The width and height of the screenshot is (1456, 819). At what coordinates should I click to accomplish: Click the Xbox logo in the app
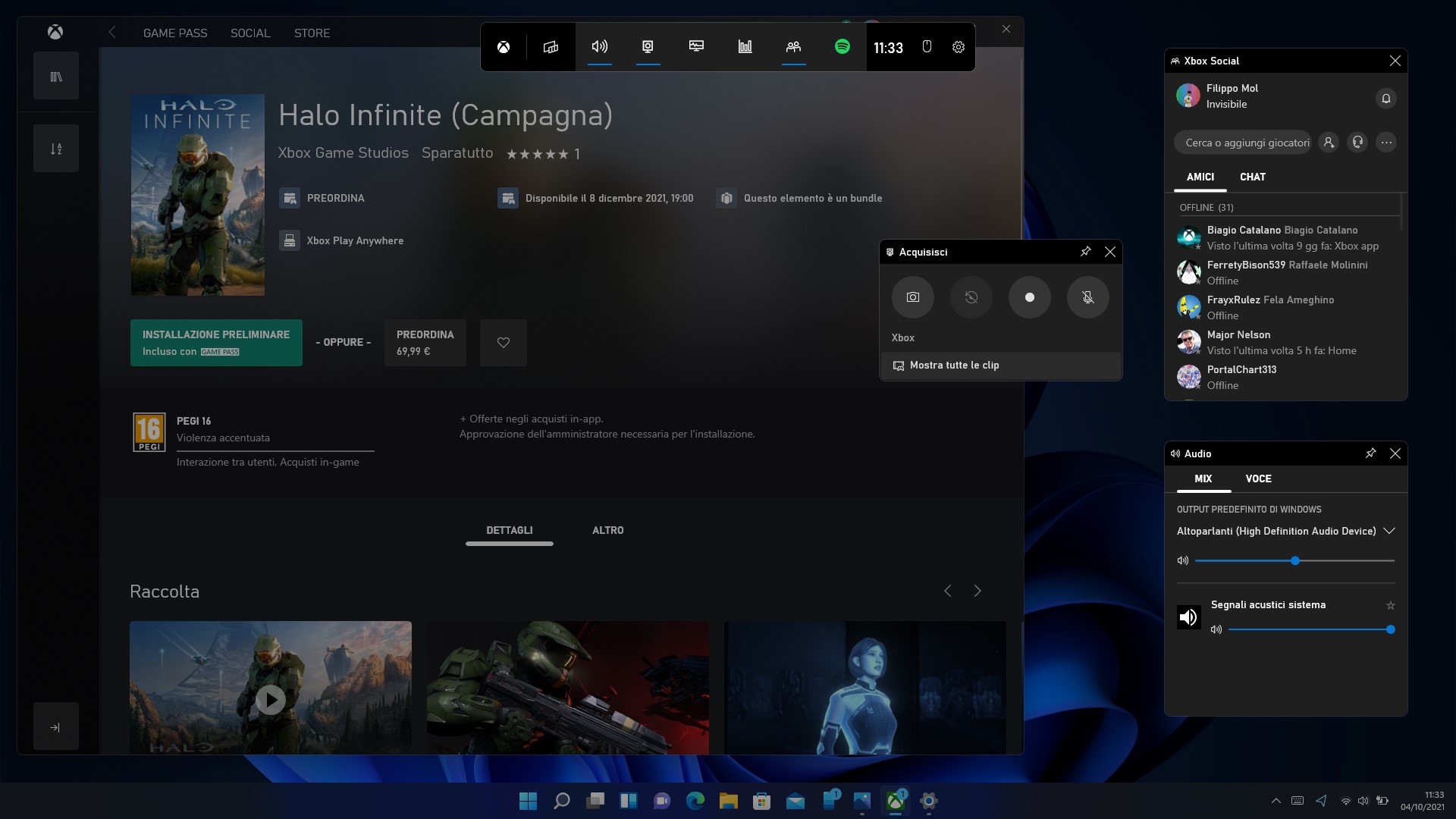55,32
